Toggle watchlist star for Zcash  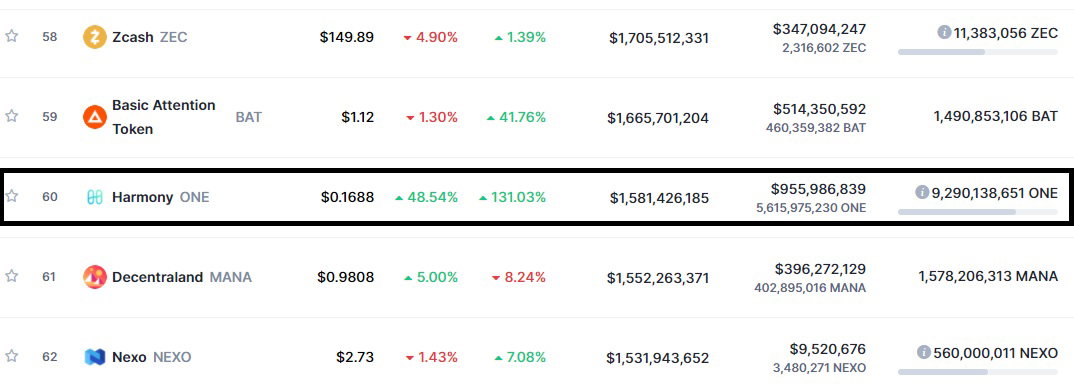(x=12, y=36)
